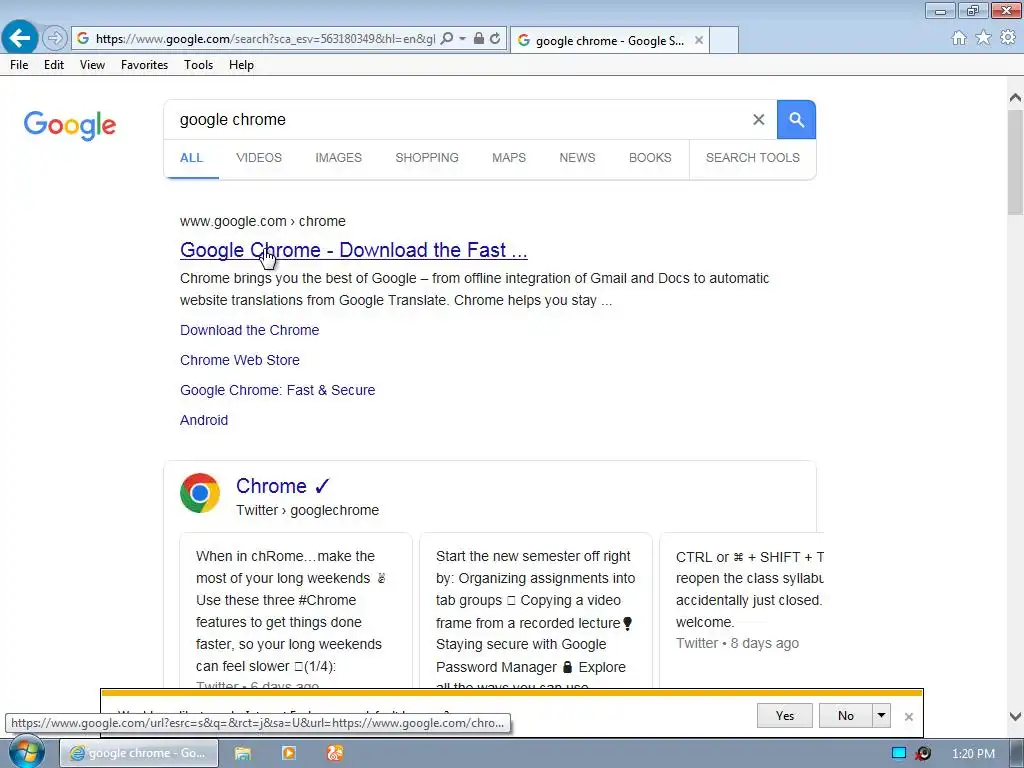Open the media player taskbar icon

pyautogui.click(x=289, y=754)
